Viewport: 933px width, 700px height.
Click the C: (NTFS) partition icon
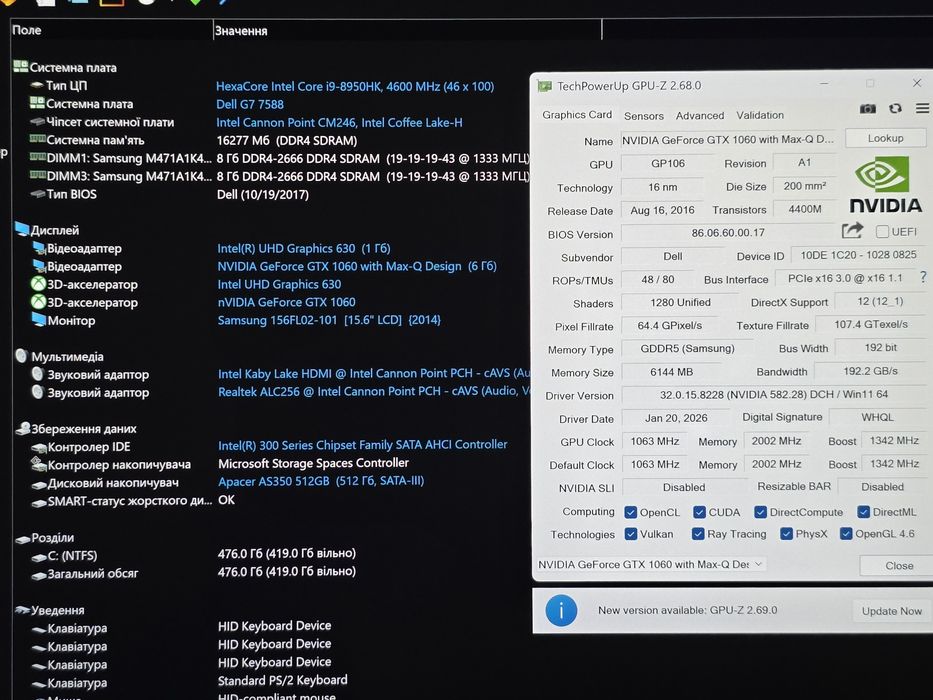point(39,557)
